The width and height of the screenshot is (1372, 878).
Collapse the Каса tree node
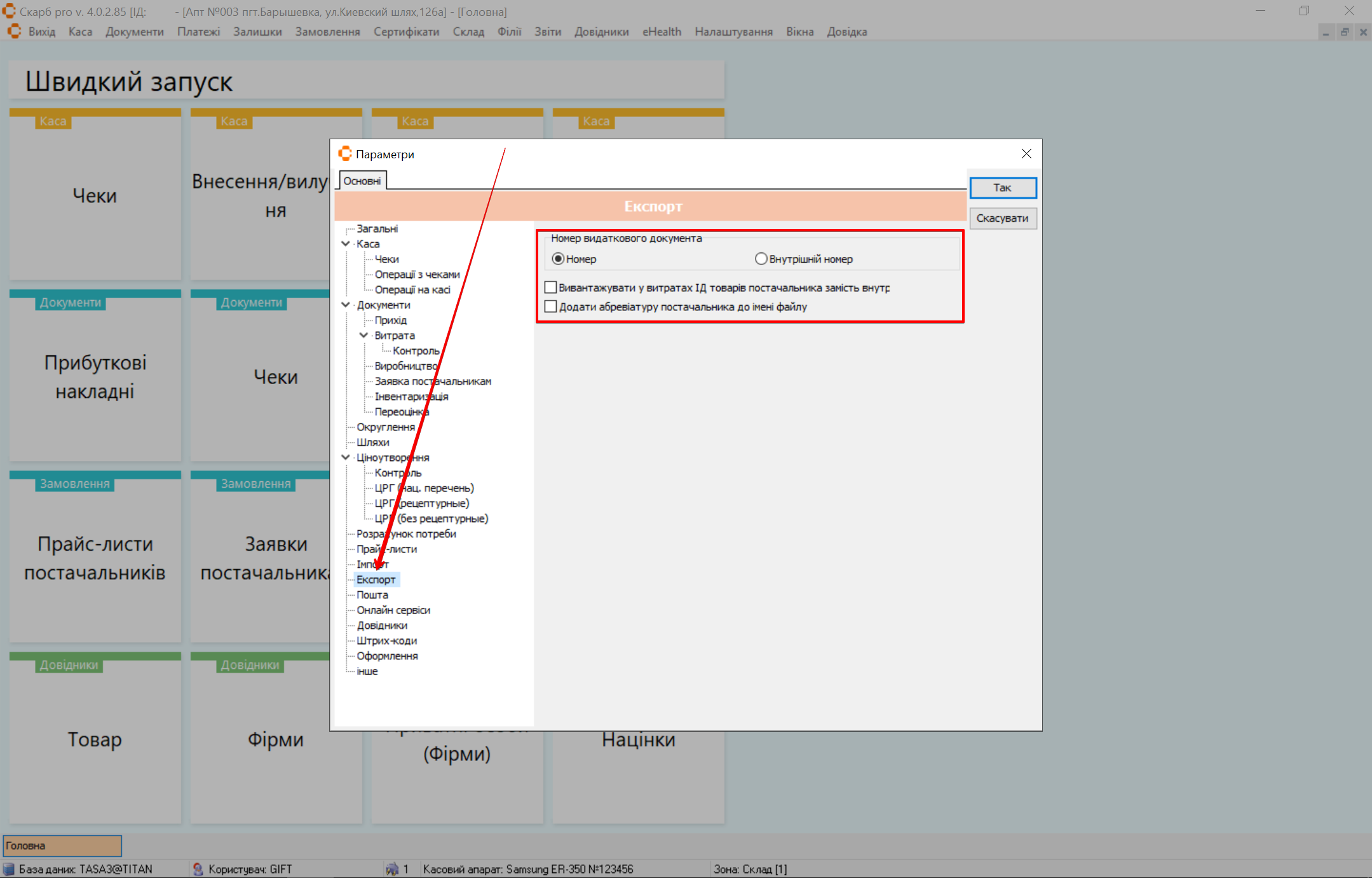346,244
